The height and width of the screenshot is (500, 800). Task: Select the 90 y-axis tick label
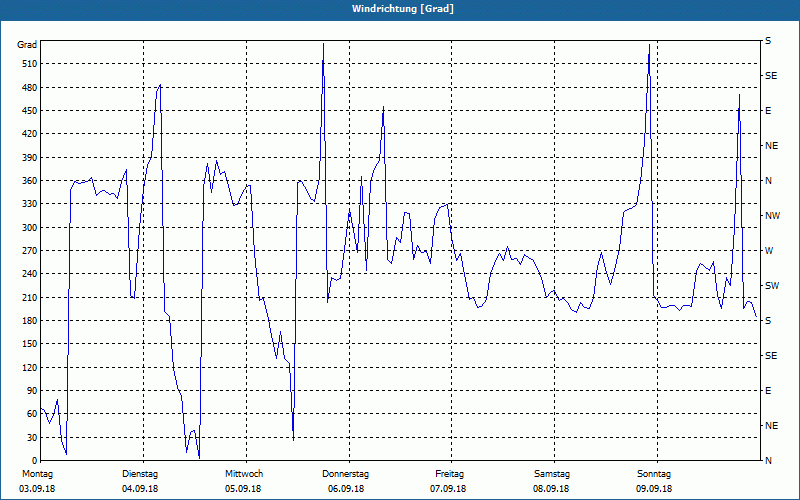click(x=32, y=391)
